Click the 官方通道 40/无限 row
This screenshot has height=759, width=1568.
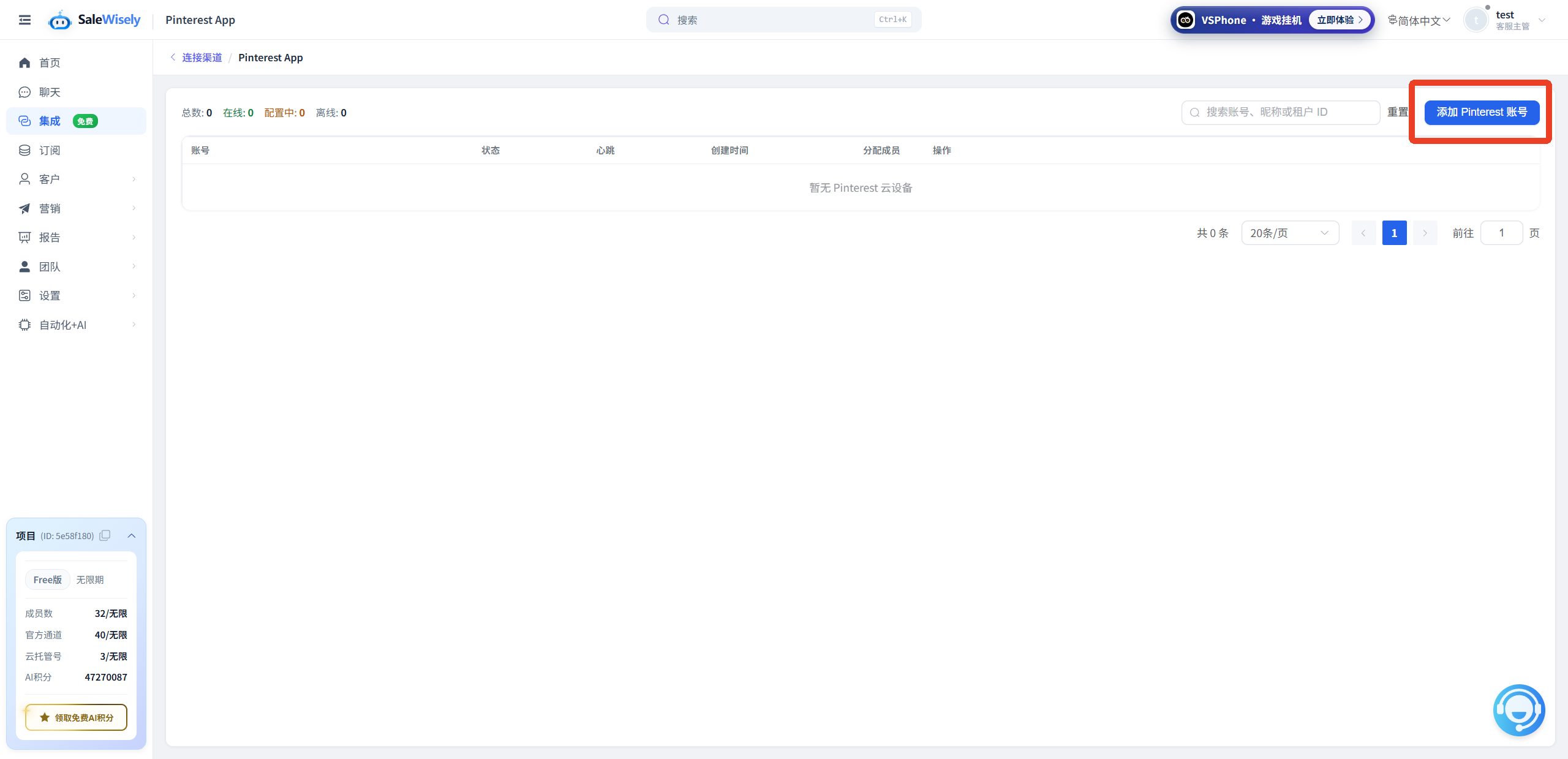point(76,635)
